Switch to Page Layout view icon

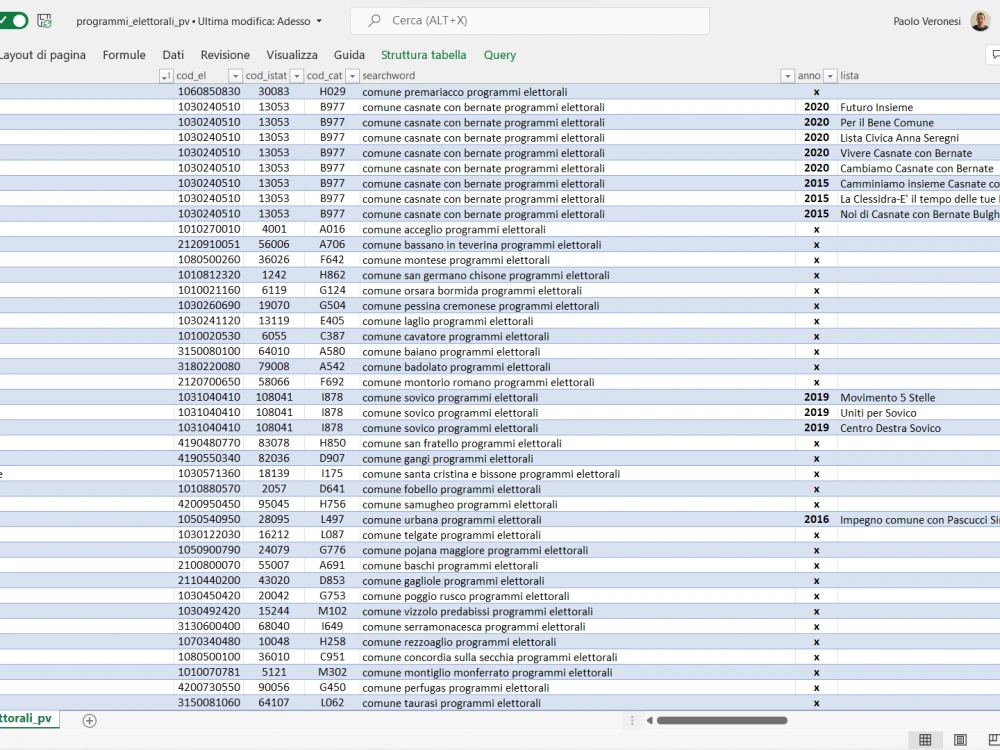(960, 740)
